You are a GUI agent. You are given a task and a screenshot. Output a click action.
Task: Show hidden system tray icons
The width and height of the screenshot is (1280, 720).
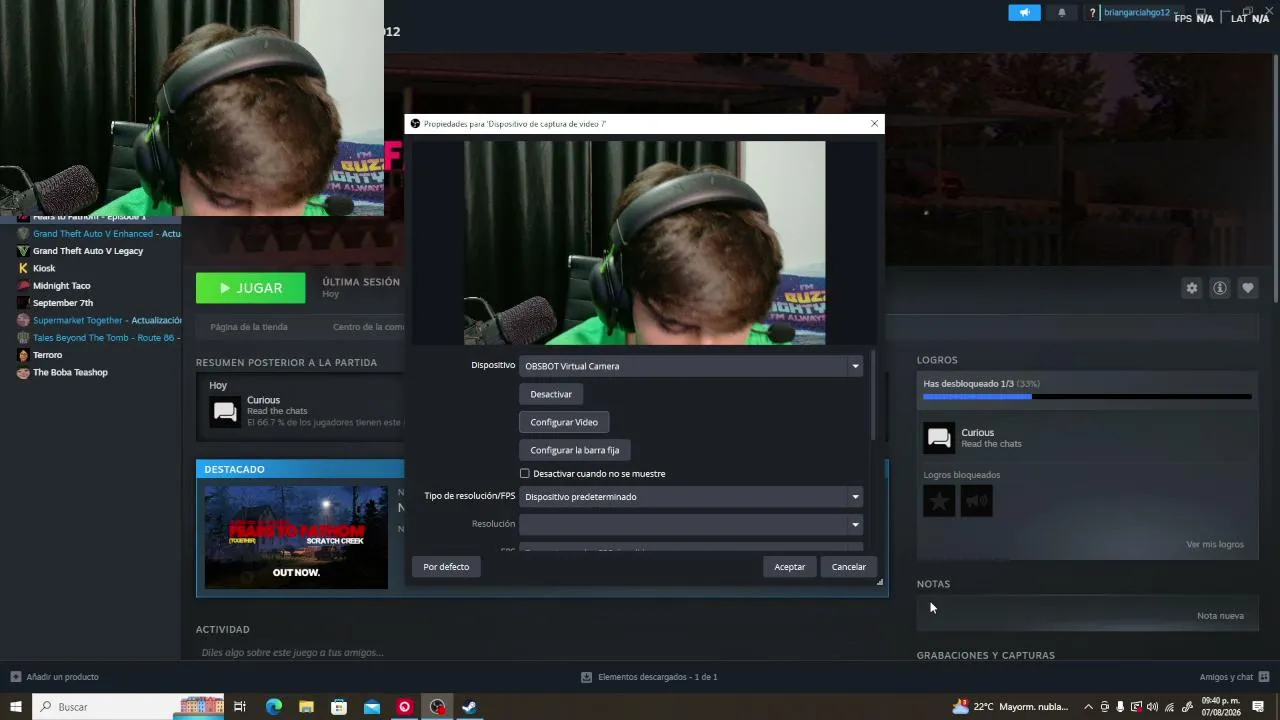click(x=1089, y=707)
